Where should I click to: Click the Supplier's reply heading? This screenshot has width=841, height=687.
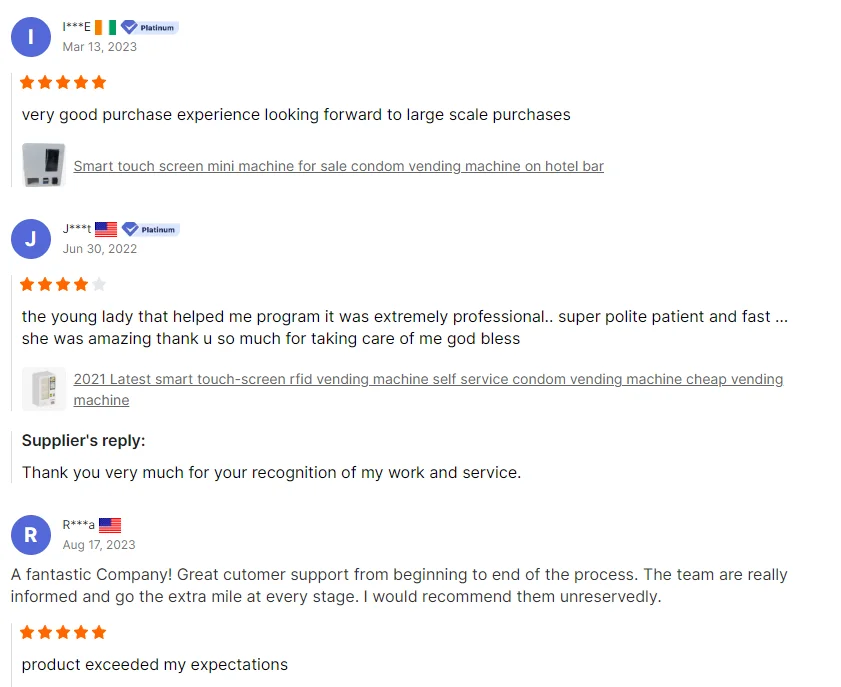84,440
